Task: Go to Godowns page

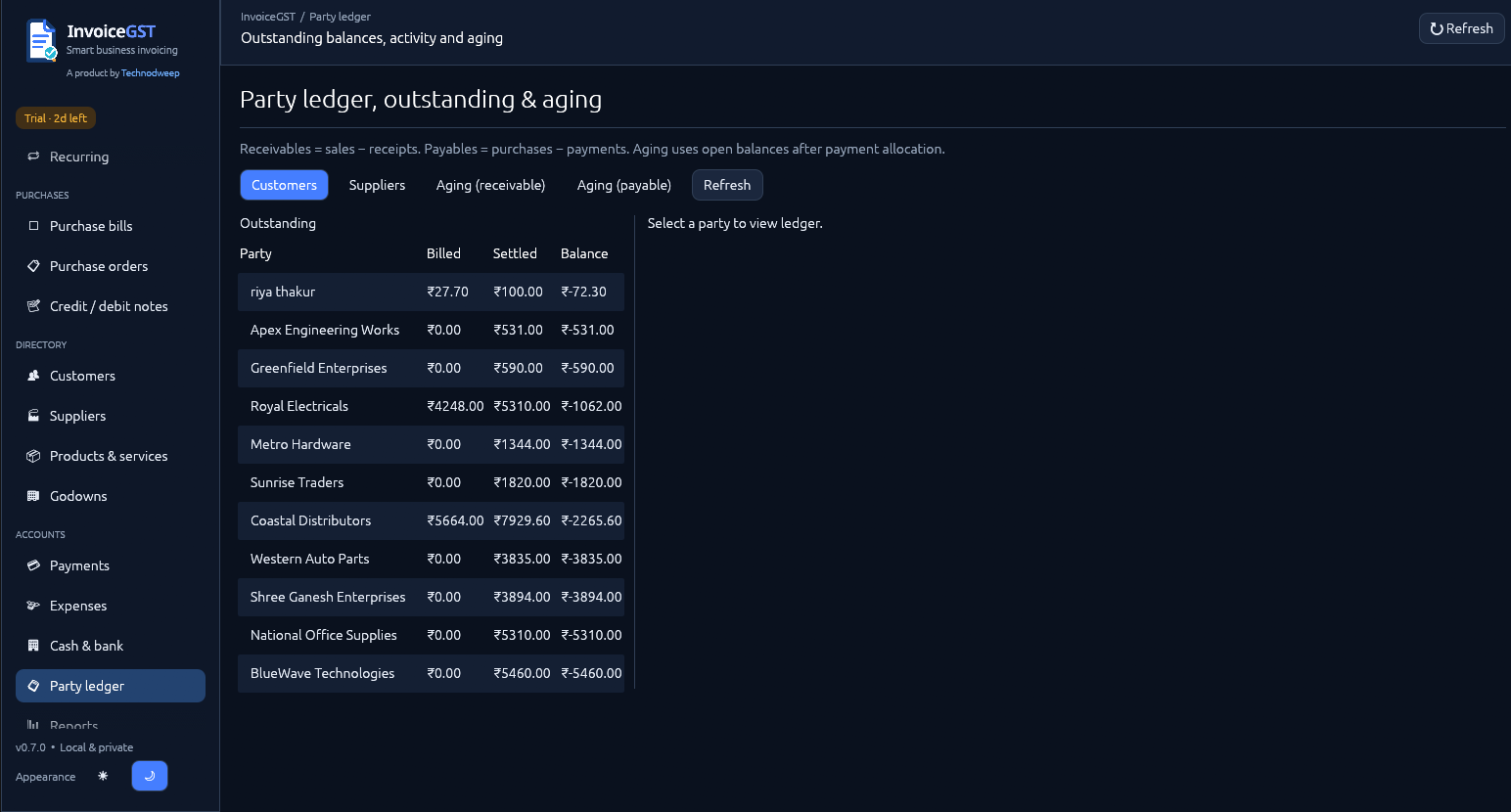Action: coord(111,496)
